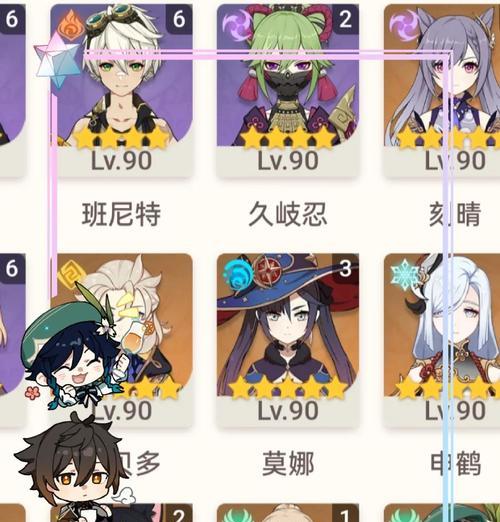Open Shenhe's white-haired portrait card
The height and width of the screenshot is (522, 500).
(x=442, y=340)
